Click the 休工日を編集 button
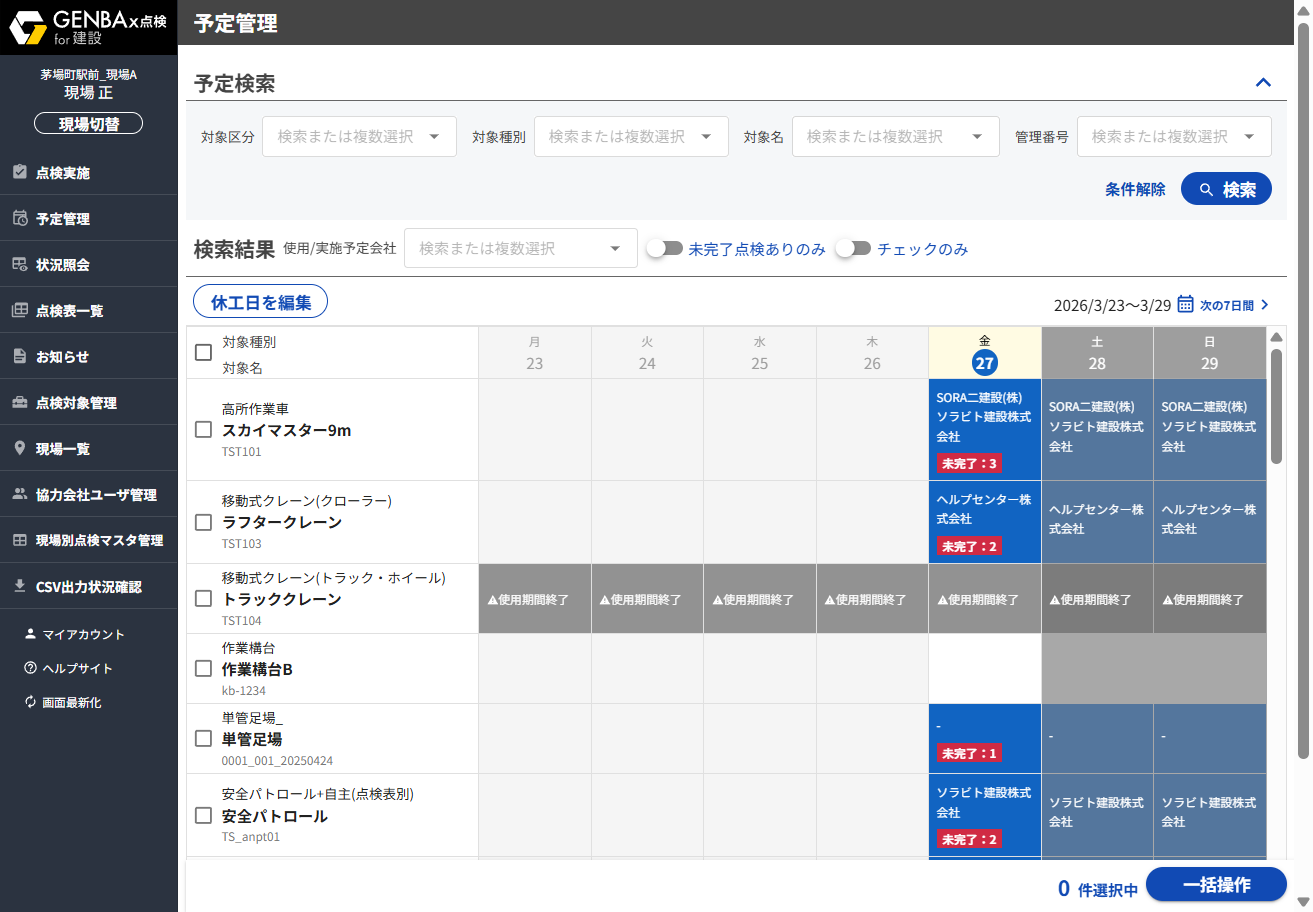The height and width of the screenshot is (912, 1313). [x=260, y=301]
